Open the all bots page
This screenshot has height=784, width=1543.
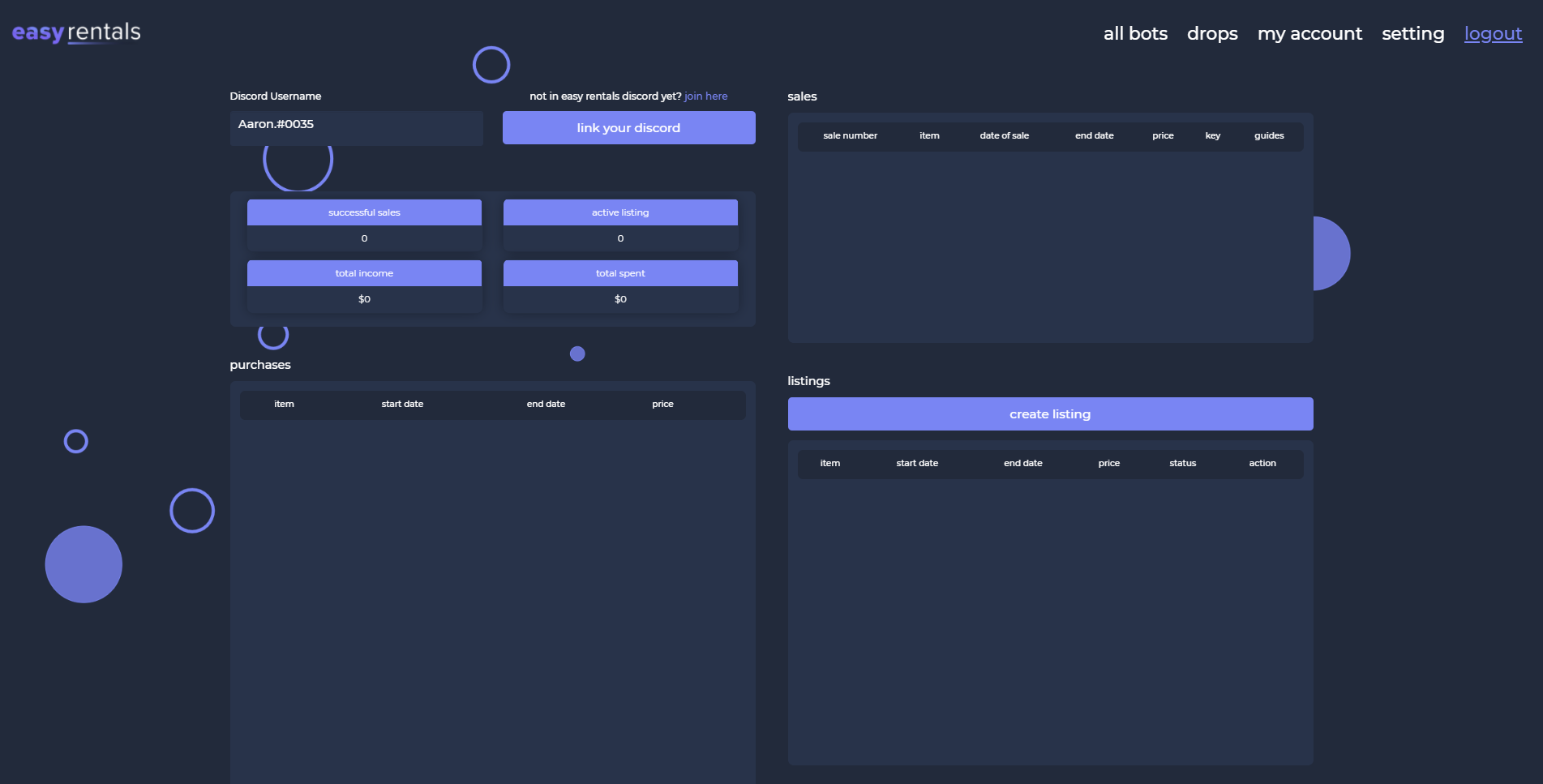tap(1135, 33)
